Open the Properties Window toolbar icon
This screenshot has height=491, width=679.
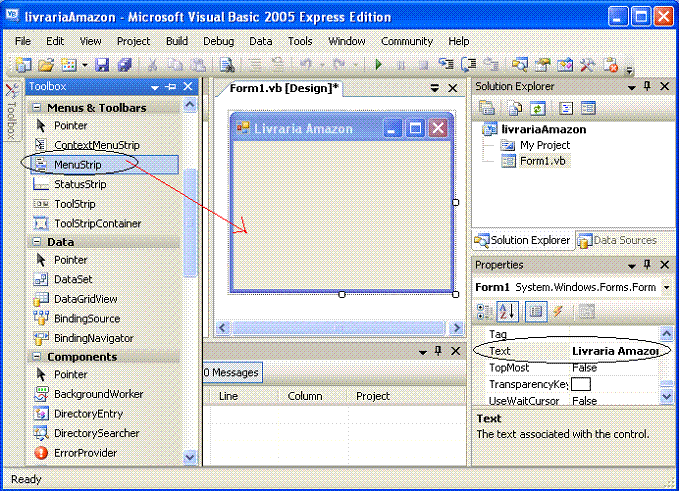pyautogui.click(x=542, y=65)
